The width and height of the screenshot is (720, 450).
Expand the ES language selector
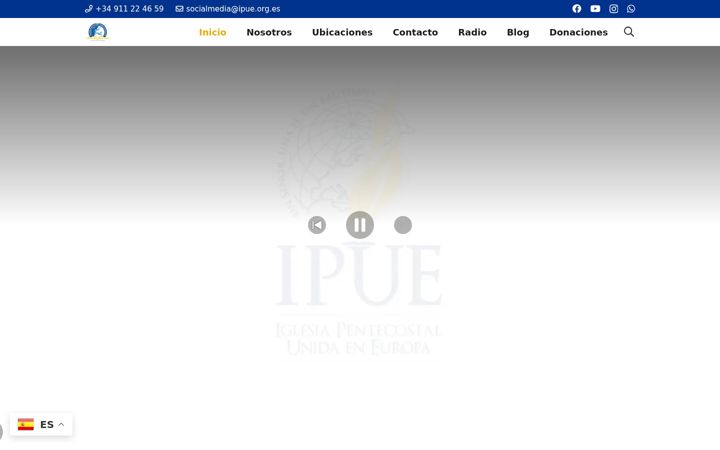coord(41,424)
